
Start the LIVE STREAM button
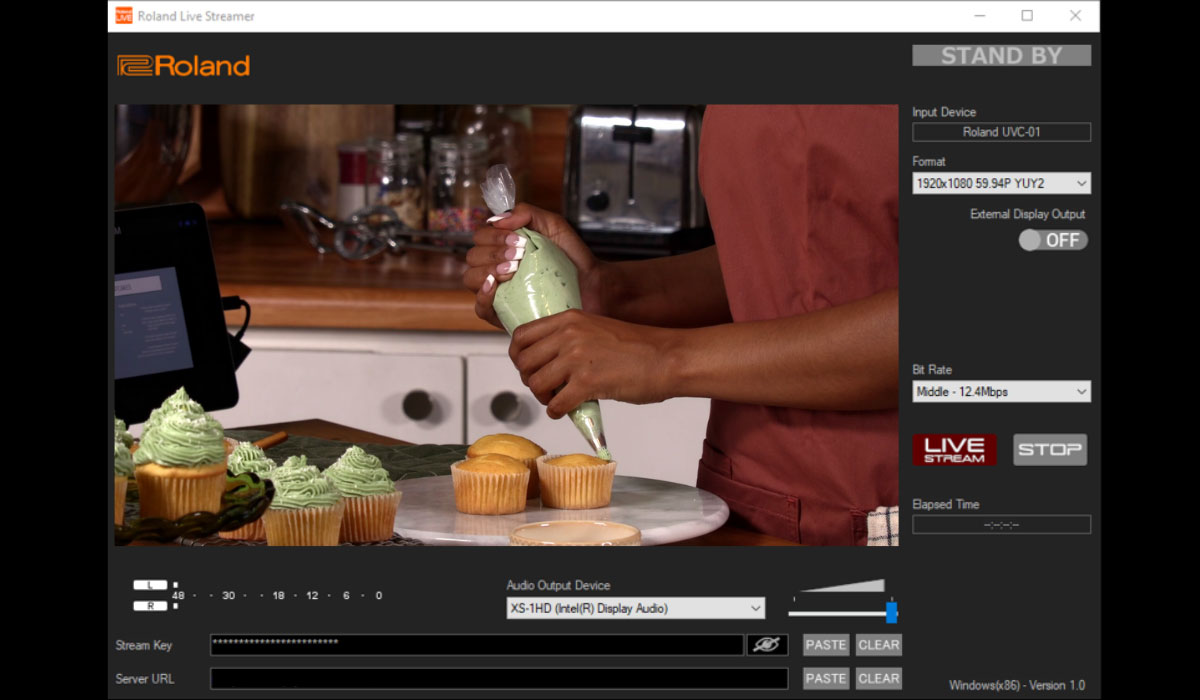click(954, 450)
